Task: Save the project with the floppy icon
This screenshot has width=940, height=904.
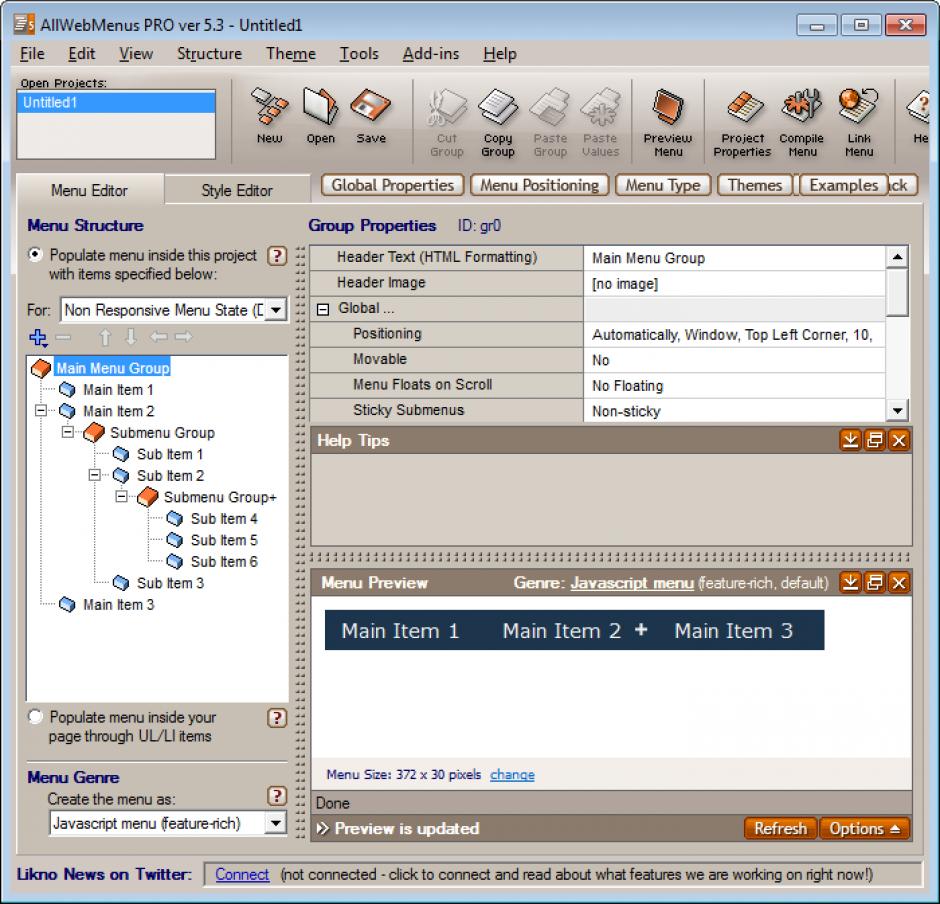Action: (x=371, y=116)
